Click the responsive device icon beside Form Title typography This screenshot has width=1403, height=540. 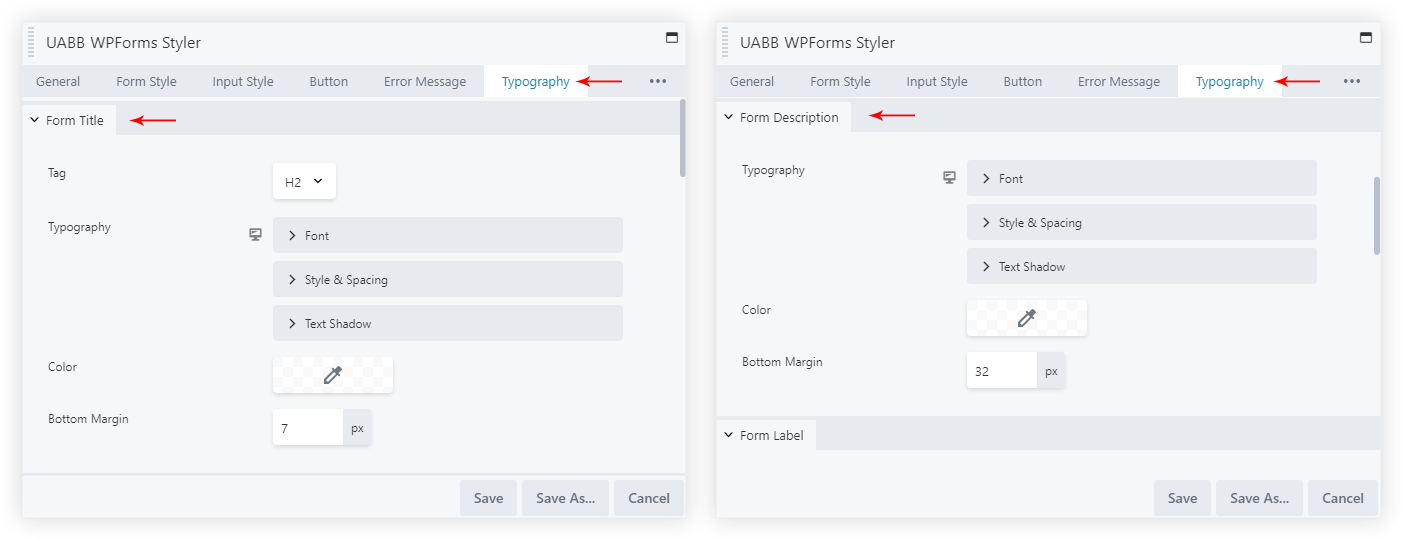coord(256,235)
